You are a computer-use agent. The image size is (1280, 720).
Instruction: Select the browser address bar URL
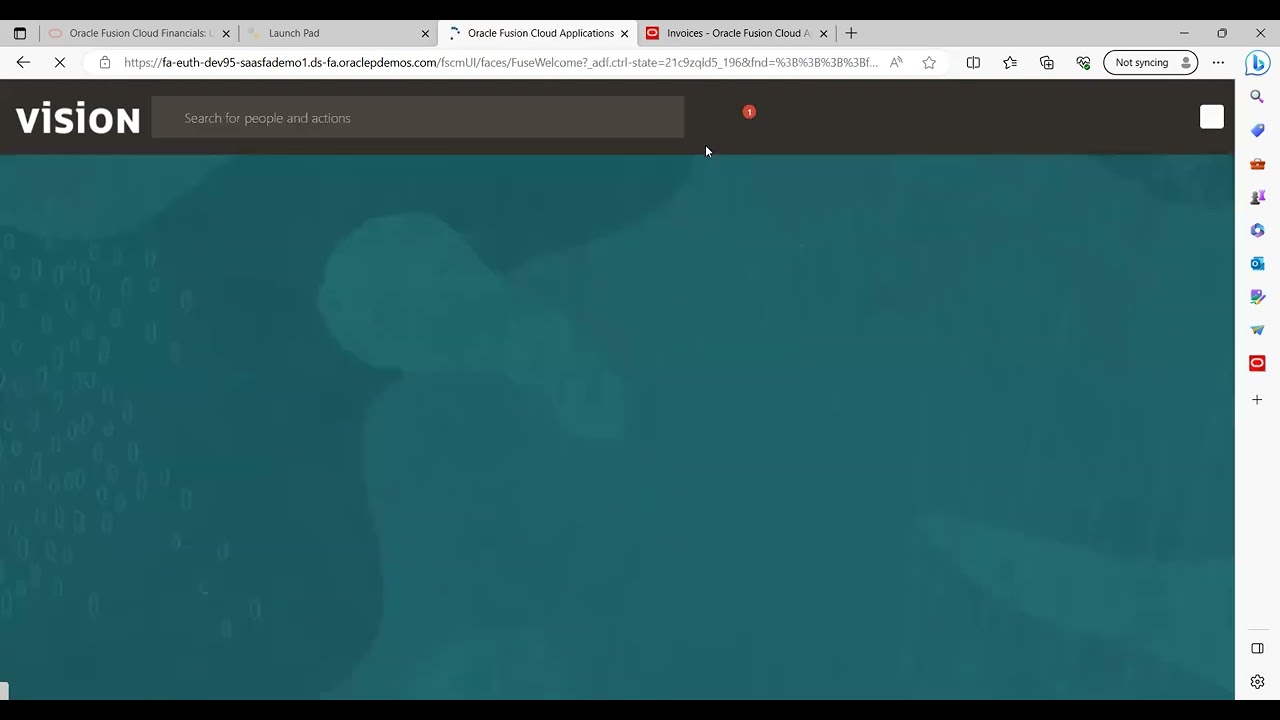point(500,62)
